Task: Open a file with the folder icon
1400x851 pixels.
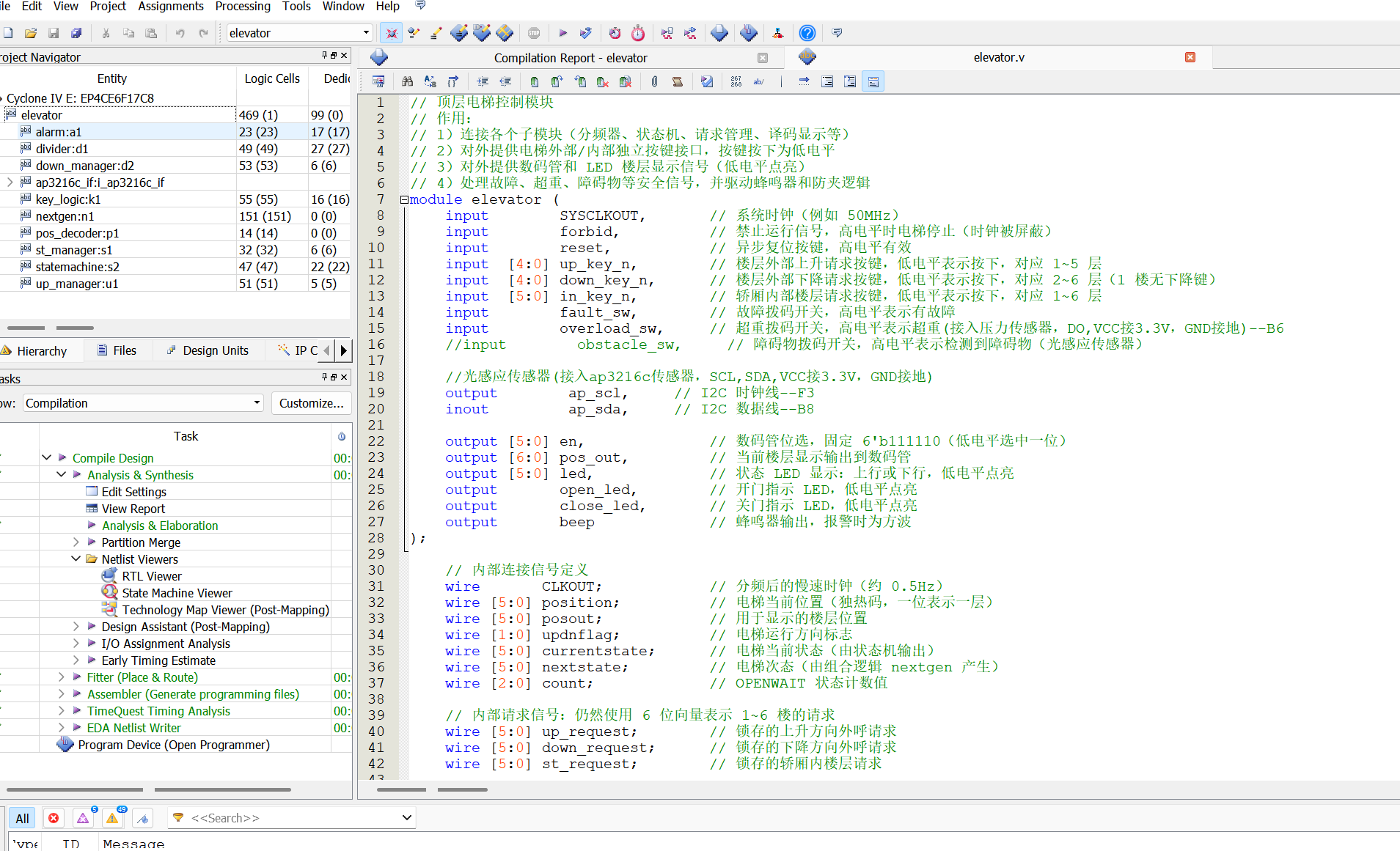Action: [31, 33]
